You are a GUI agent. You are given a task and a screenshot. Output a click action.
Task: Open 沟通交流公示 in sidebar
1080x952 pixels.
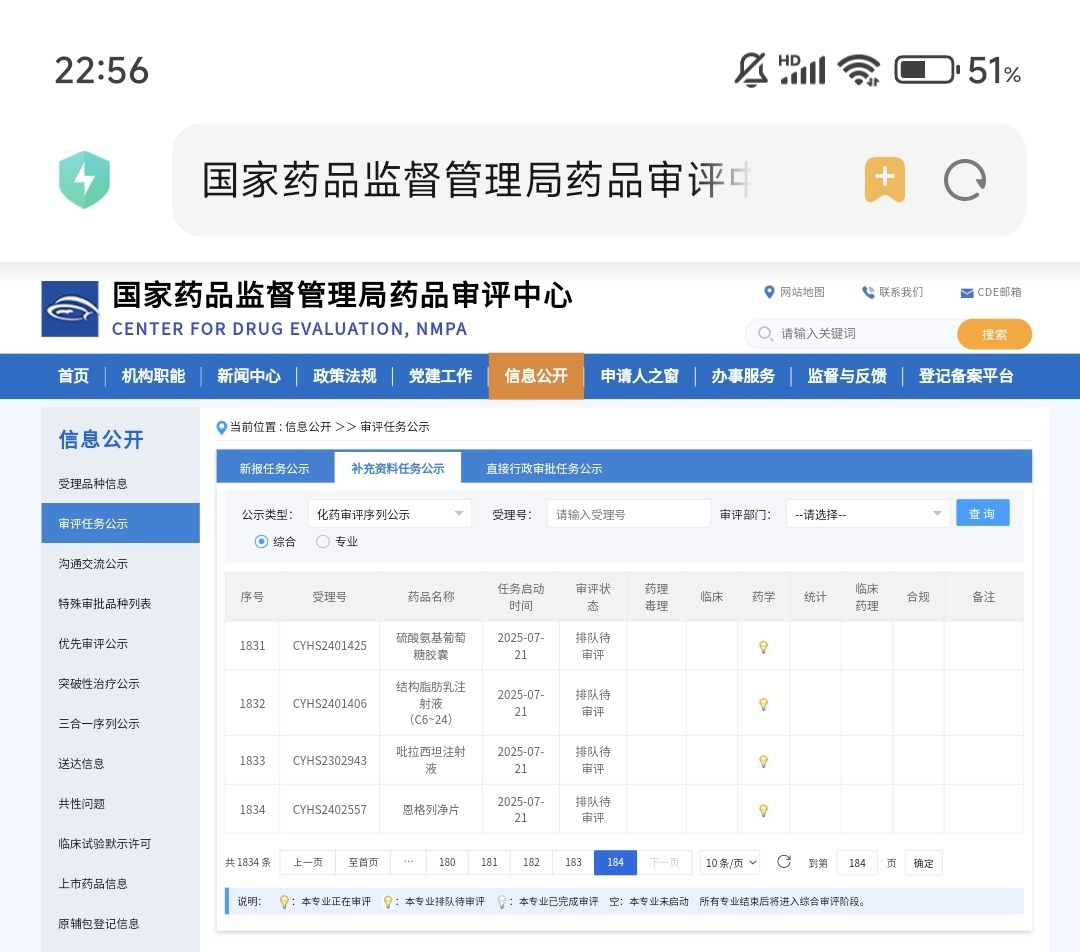coord(93,563)
